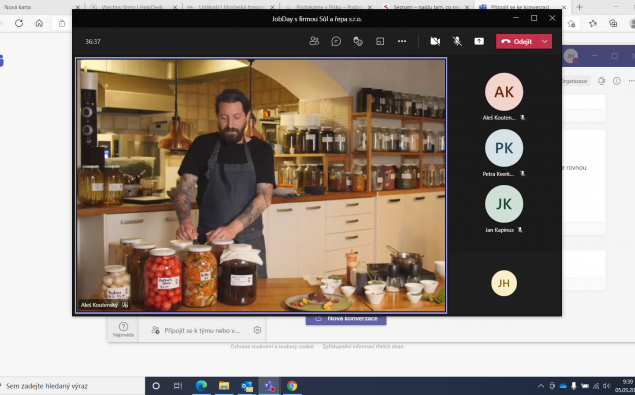635x395 pixels.
Task: Reload the browser page
Action: point(19,23)
